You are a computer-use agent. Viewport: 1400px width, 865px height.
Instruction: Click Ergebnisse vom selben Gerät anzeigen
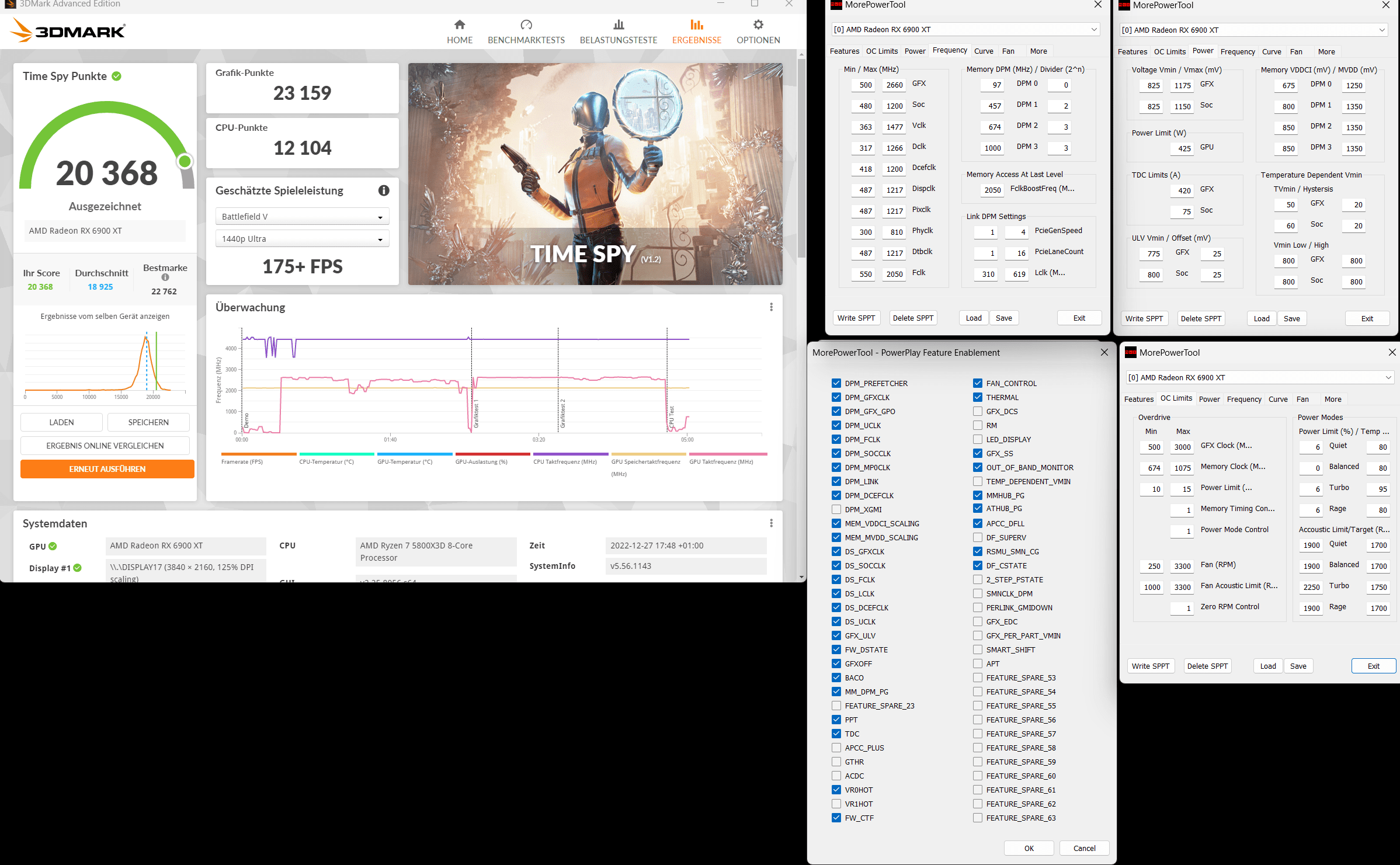coord(105,316)
